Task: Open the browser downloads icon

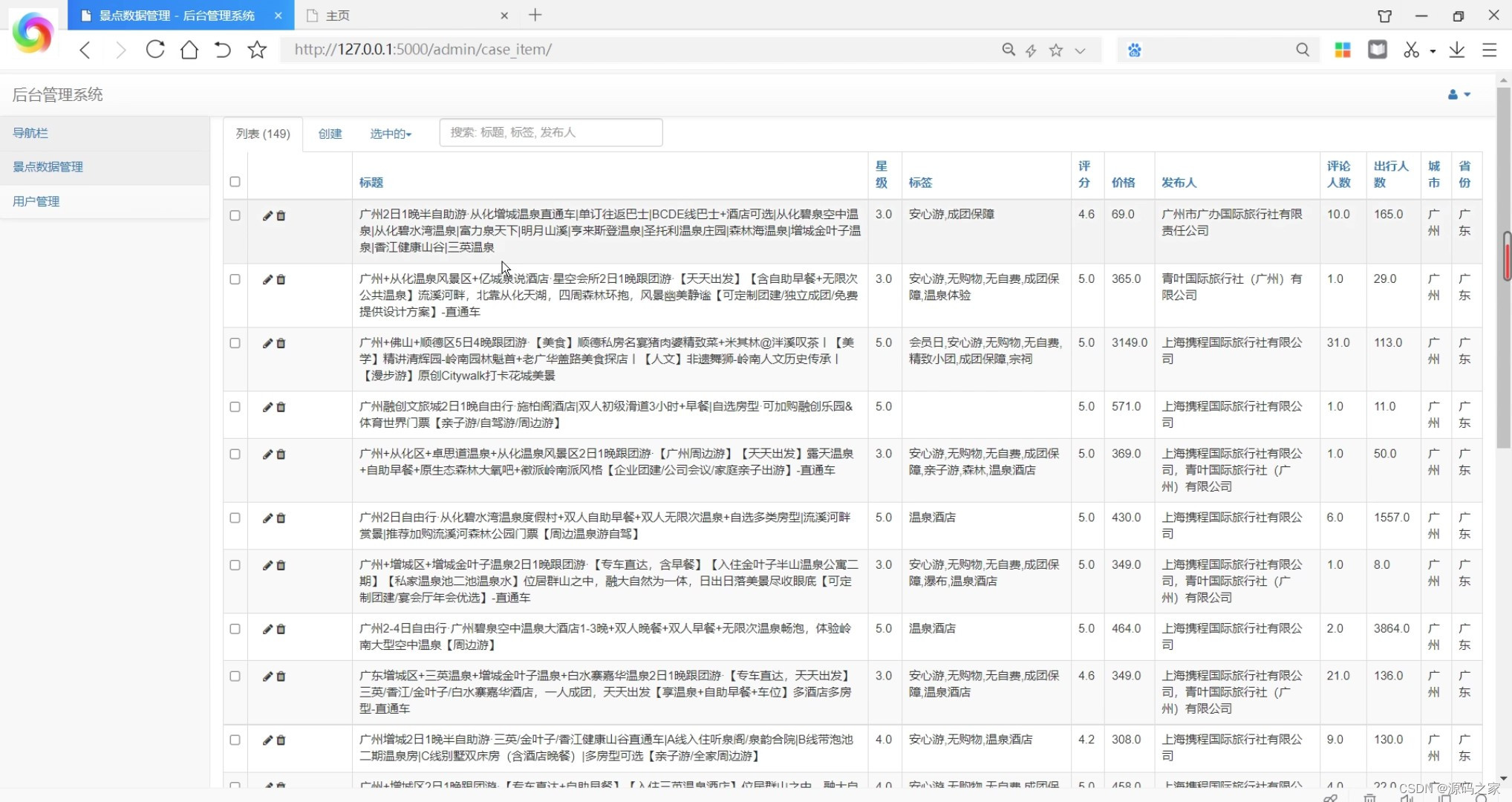Action: pos(1456,50)
